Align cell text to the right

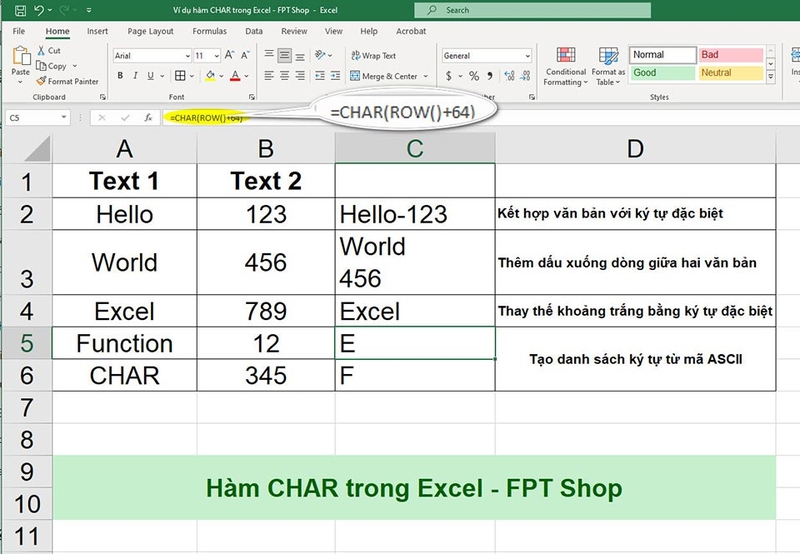tap(301, 75)
